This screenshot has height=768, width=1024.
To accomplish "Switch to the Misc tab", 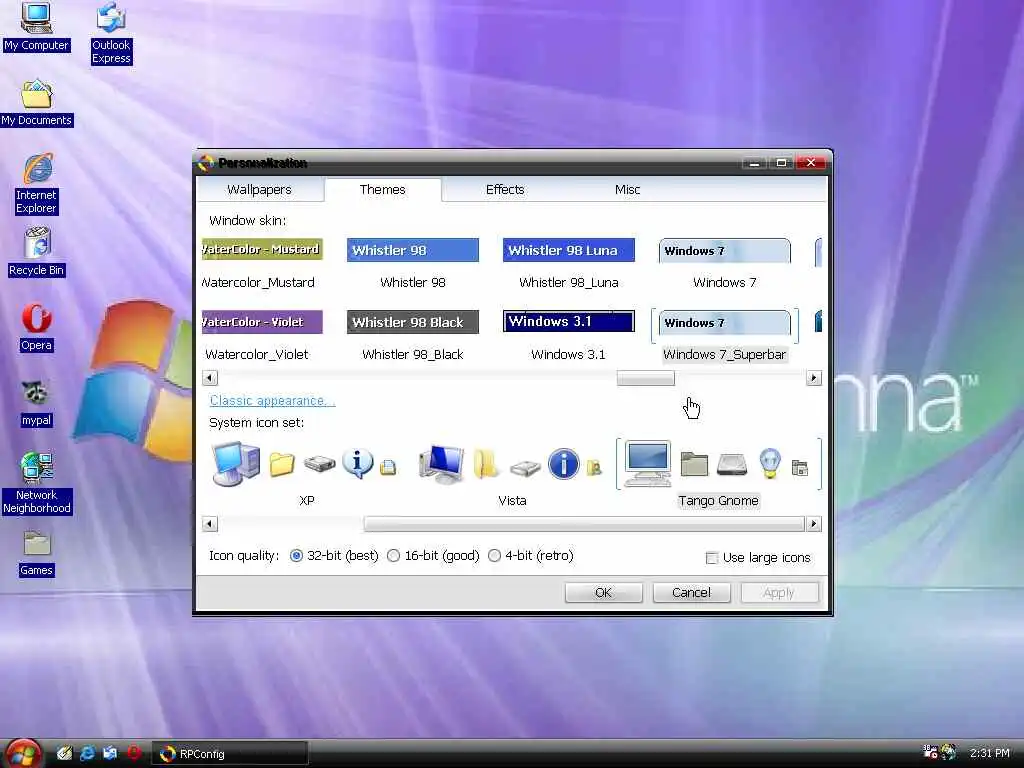I will [628, 189].
